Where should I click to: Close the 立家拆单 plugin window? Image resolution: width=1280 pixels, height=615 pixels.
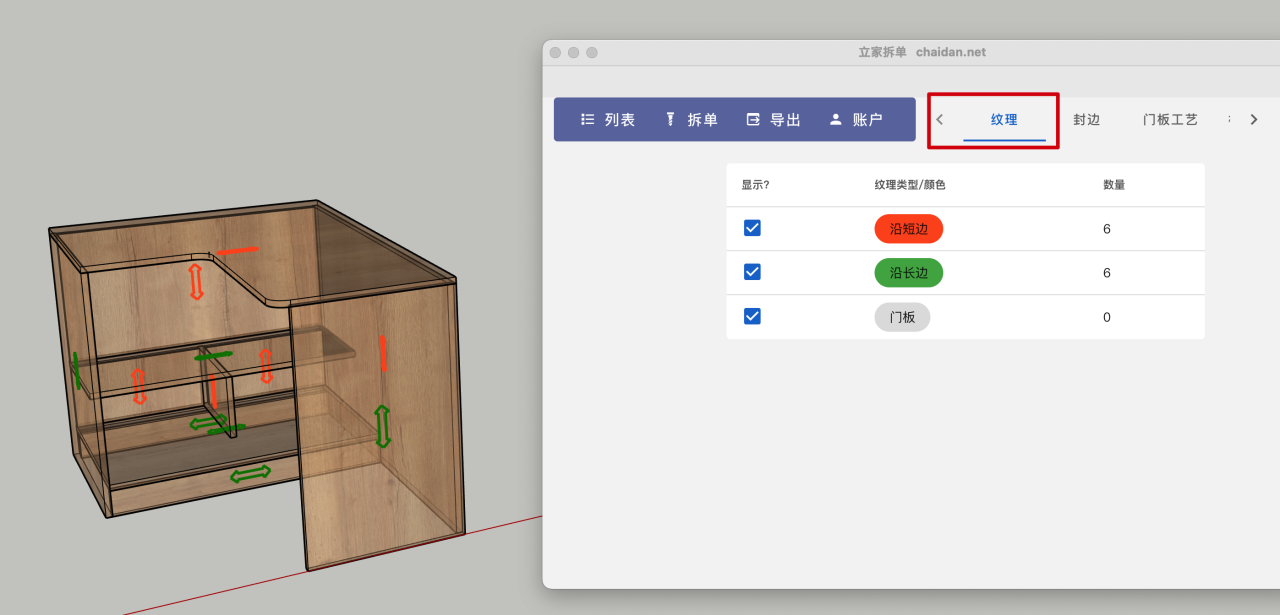click(555, 52)
